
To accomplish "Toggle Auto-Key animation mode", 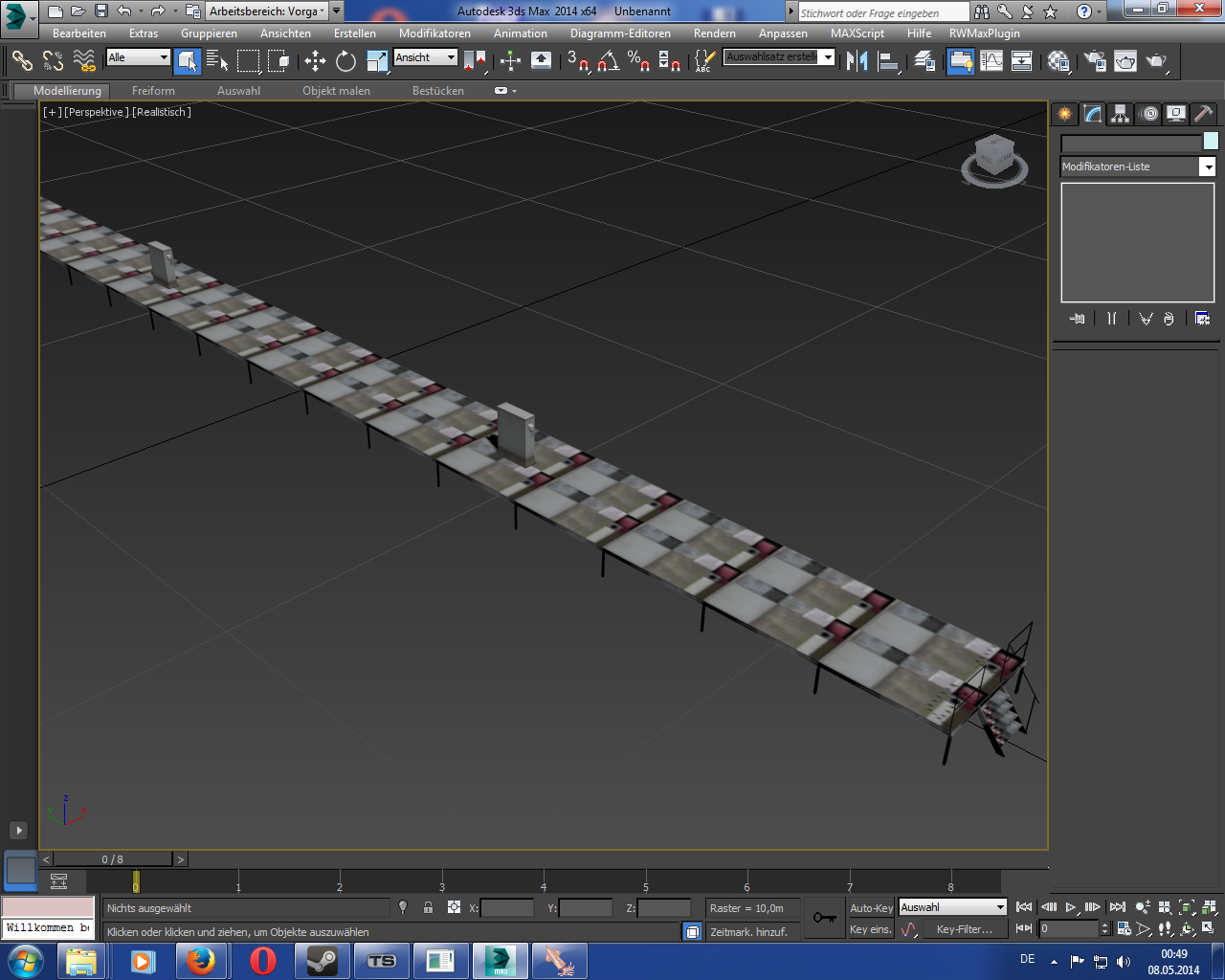I will (x=871, y=908).
